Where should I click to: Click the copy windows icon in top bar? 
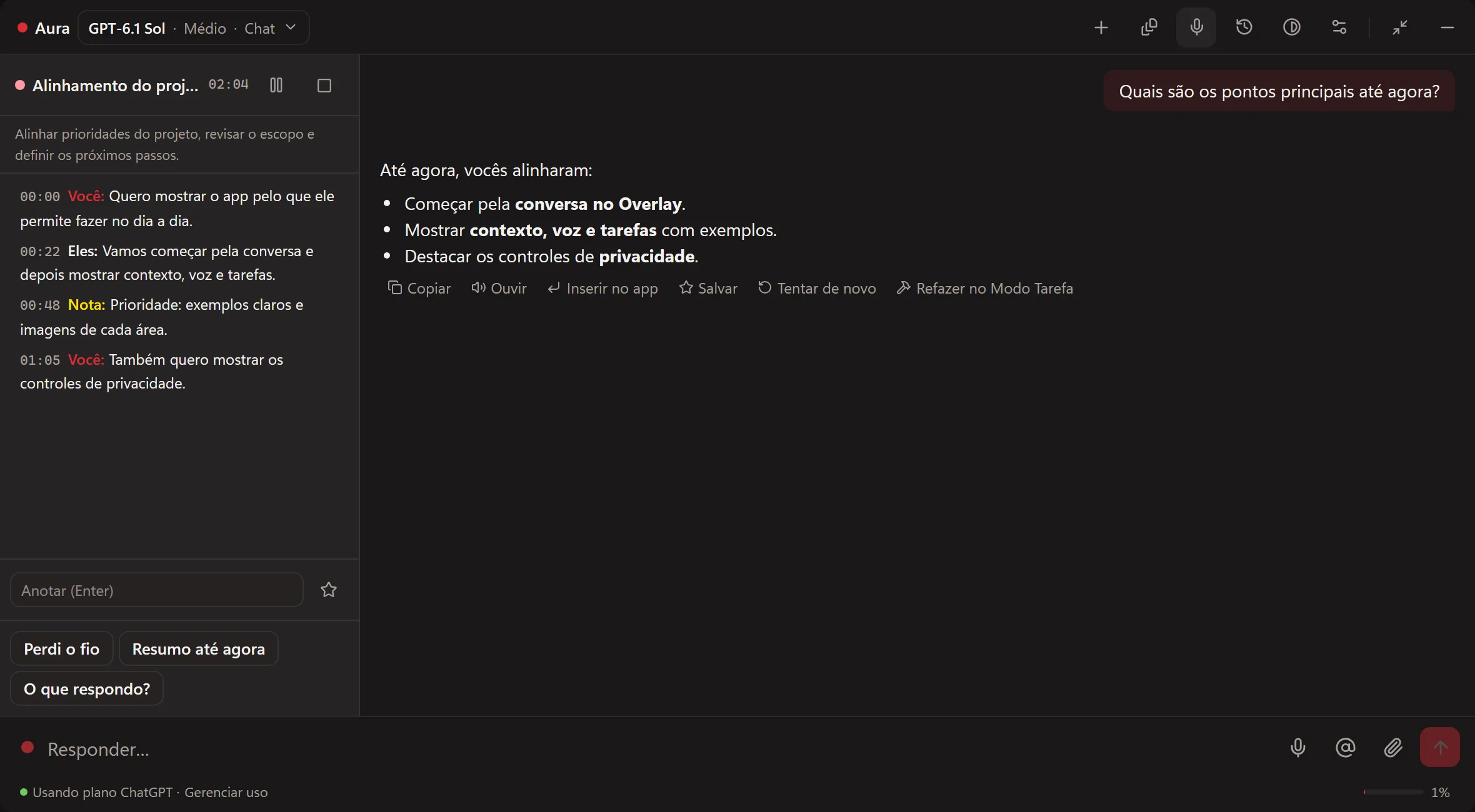(x=1149, y=27)
